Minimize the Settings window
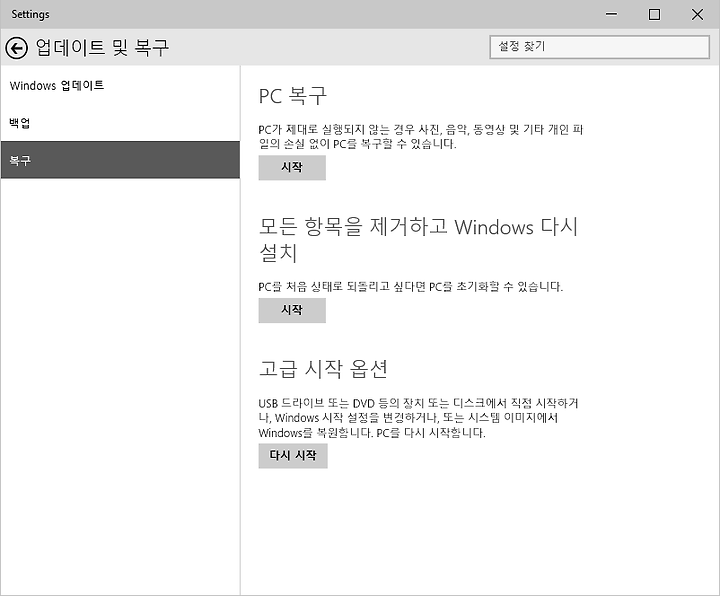Viewport: 720px width, 596px height. click(x=611, y=14)
